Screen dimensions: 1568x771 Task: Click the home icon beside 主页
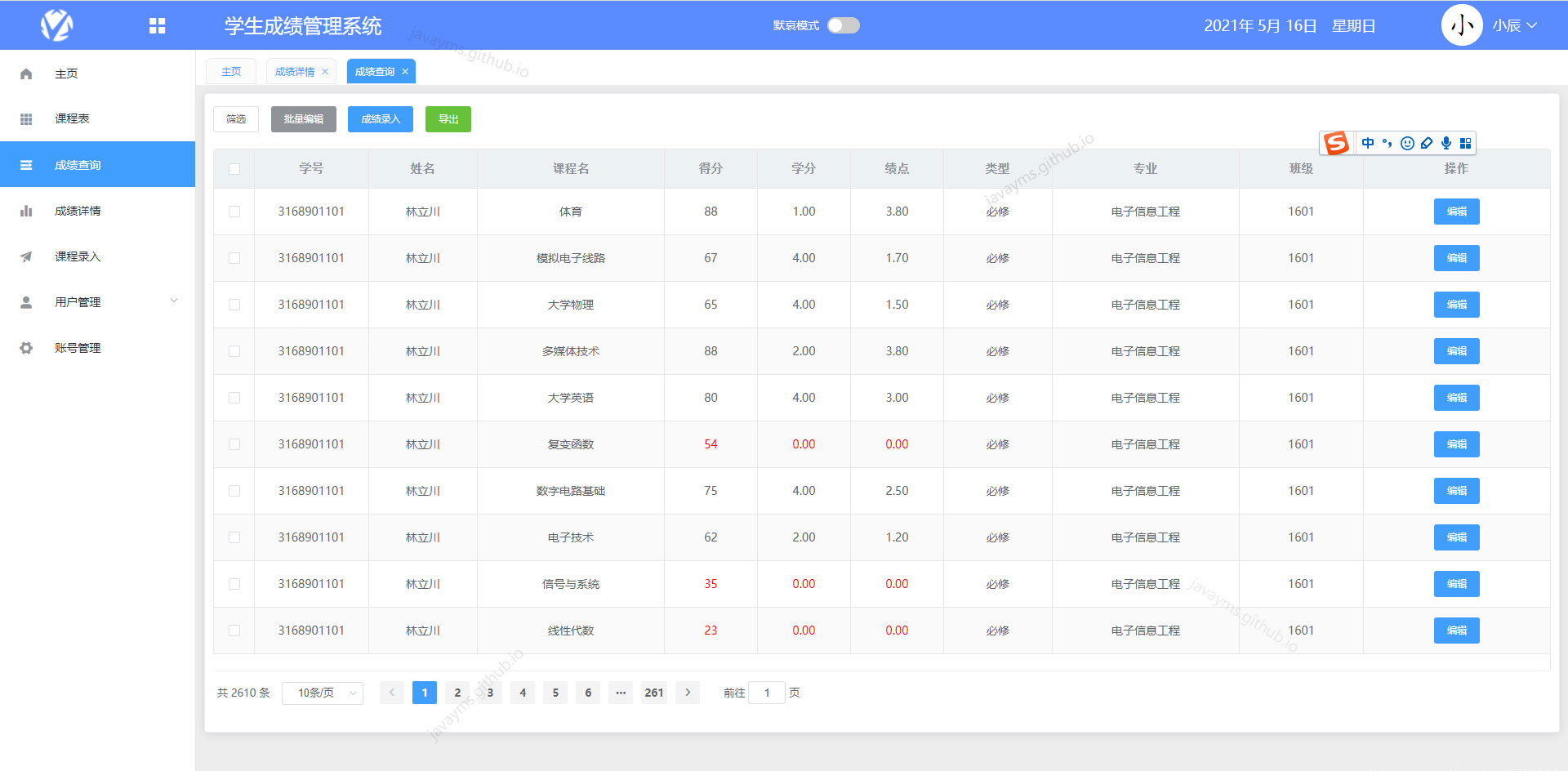25,73
